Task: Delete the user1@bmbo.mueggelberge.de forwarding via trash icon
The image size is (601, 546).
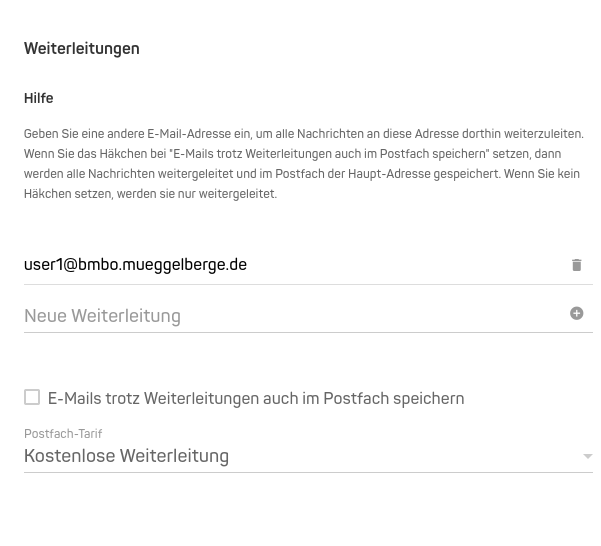Action: coord(576,265)
